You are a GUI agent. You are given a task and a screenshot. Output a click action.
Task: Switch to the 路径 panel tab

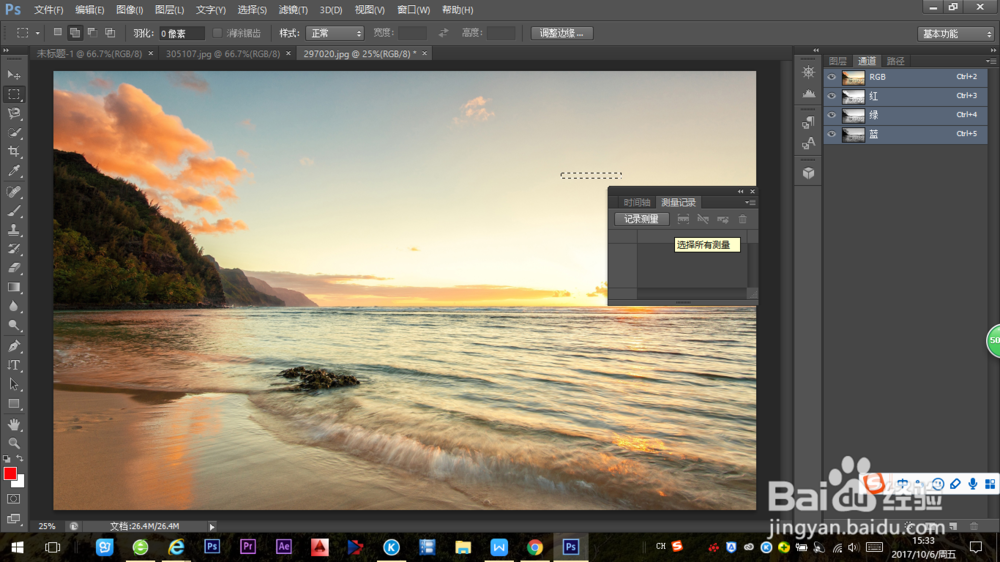click(895, 61)
